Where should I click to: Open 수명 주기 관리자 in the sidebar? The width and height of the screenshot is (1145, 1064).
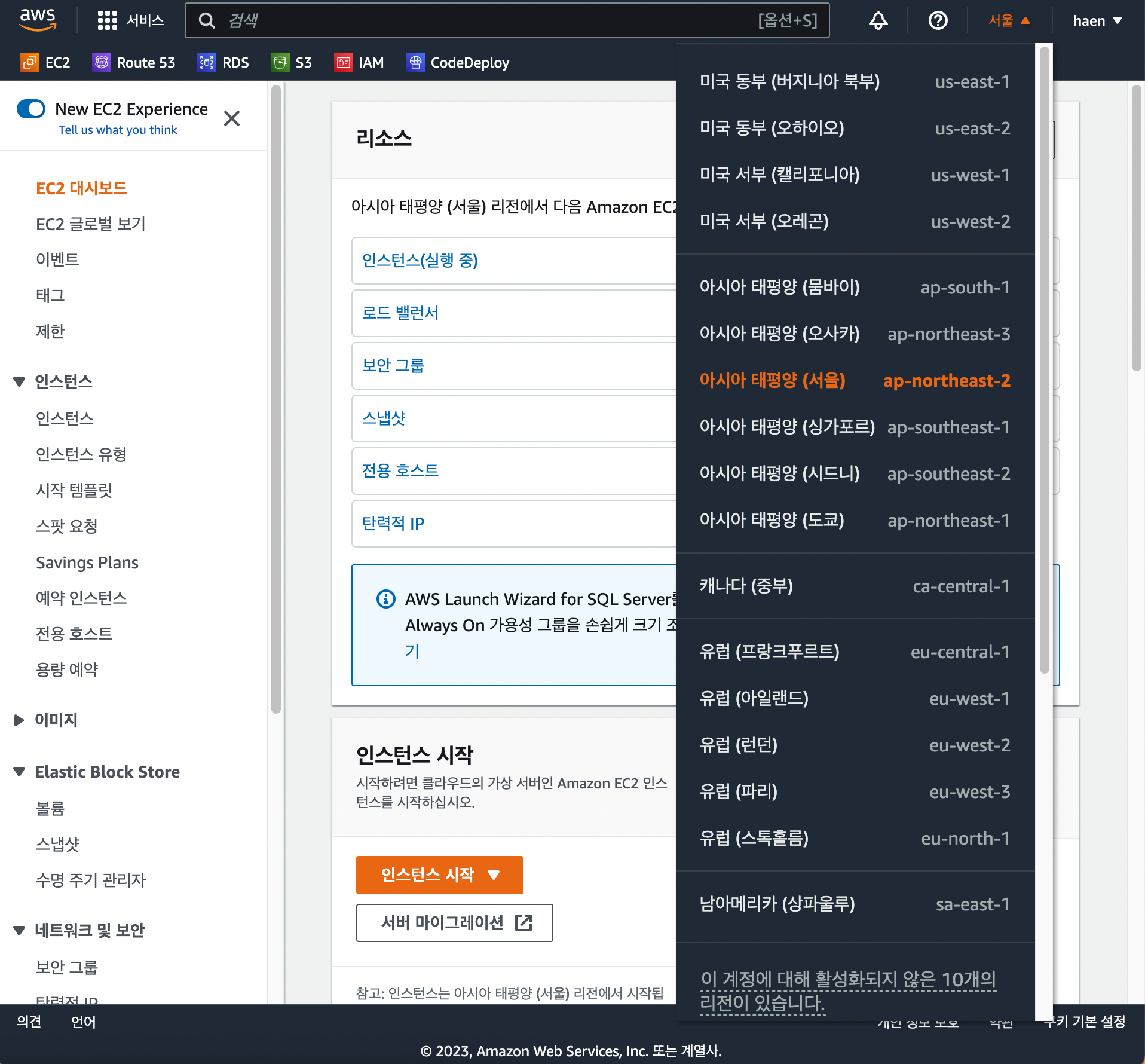point(90,880)
